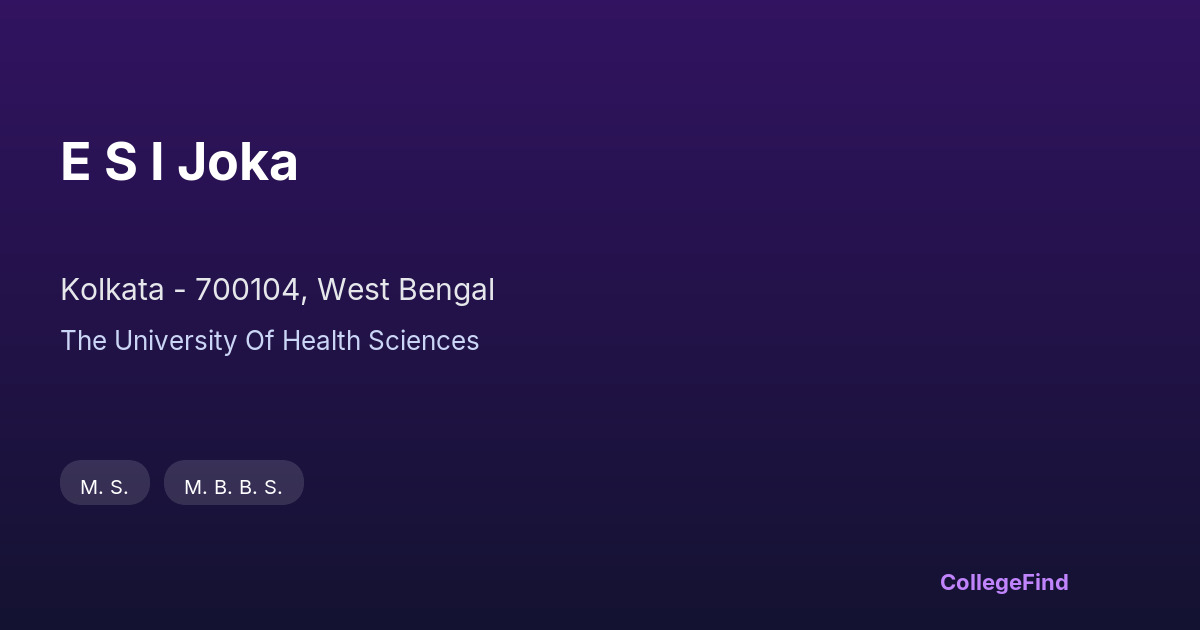Click the word The in the subtitle
Viewport: 1200px width, 630px height.
(x=83, y=341)
